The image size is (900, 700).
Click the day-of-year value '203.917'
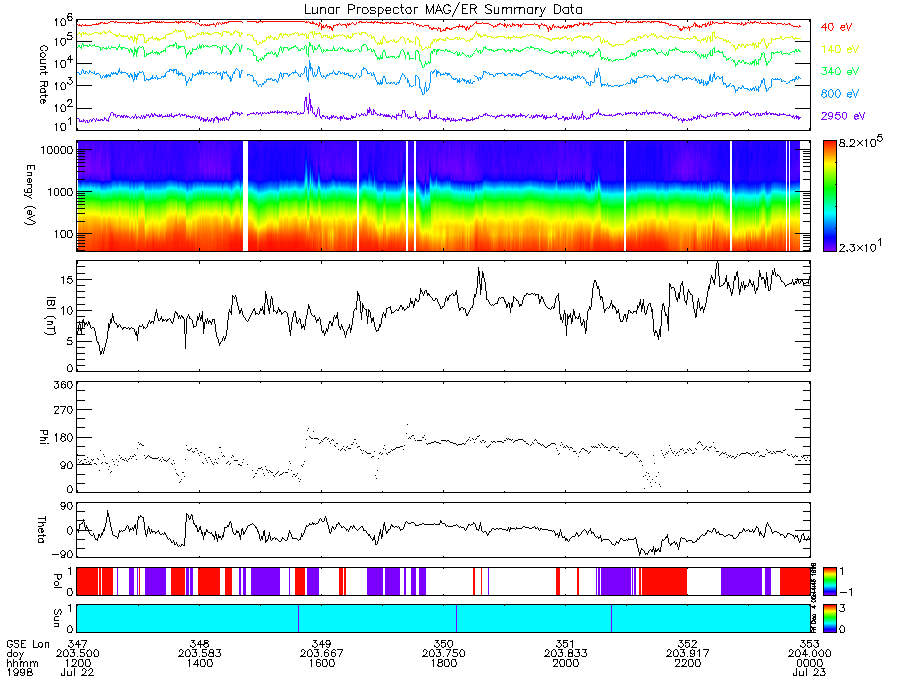688,654
